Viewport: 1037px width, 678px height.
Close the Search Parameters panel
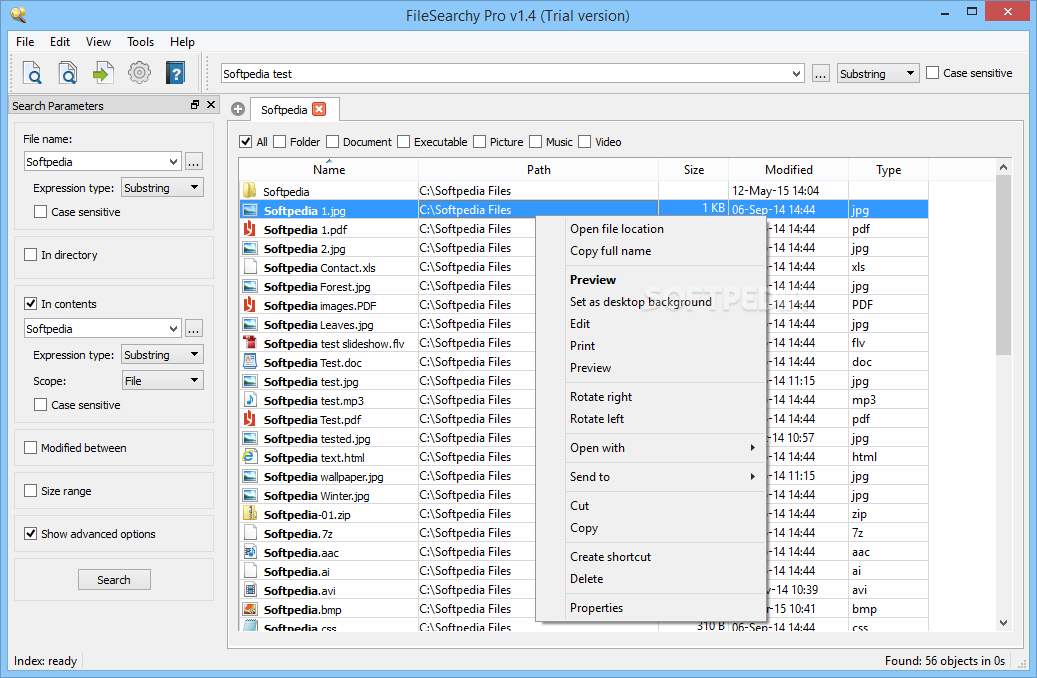click(211, 105)
